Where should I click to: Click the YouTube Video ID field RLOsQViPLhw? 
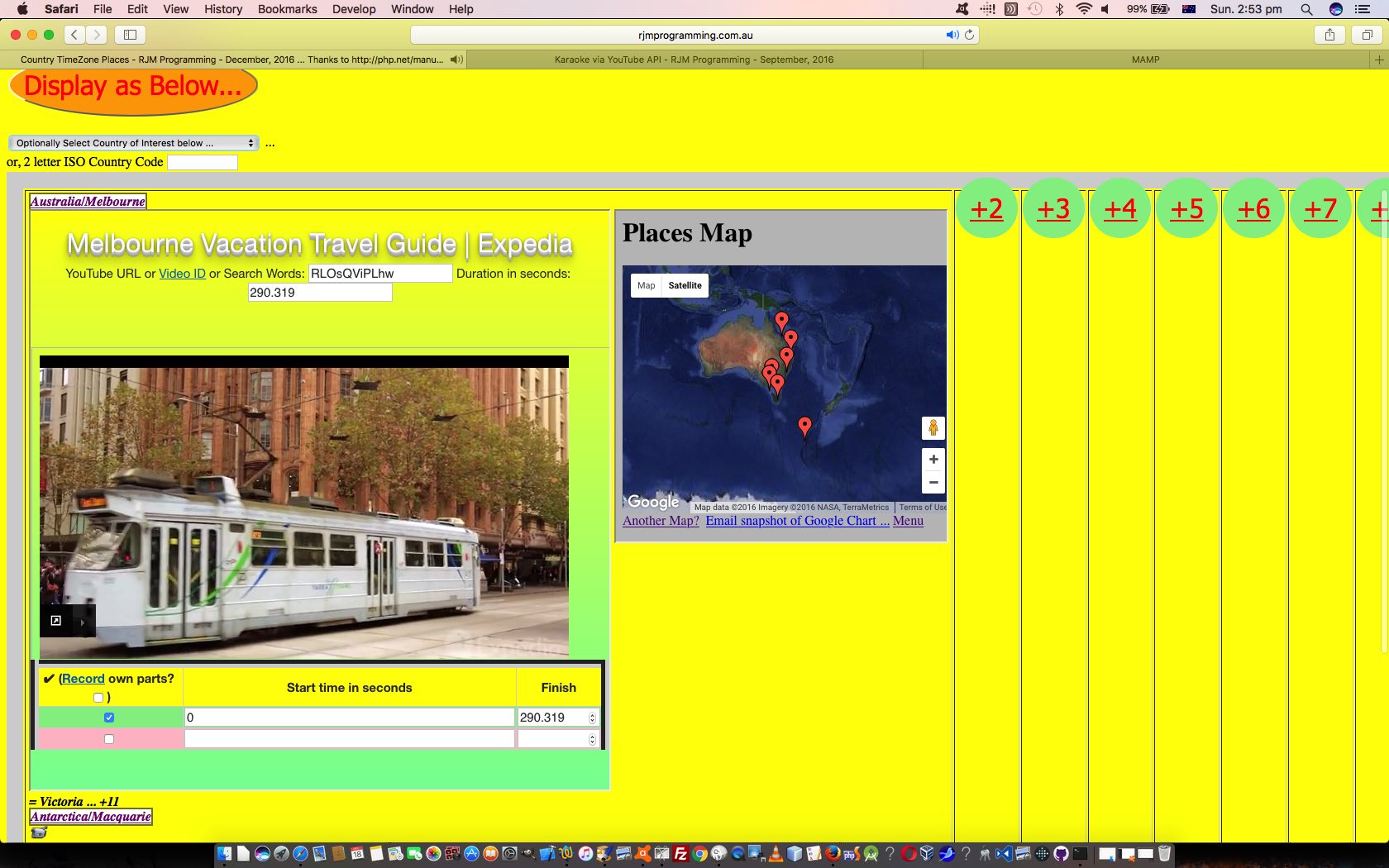pyautogui.click(x=380, y=274)
